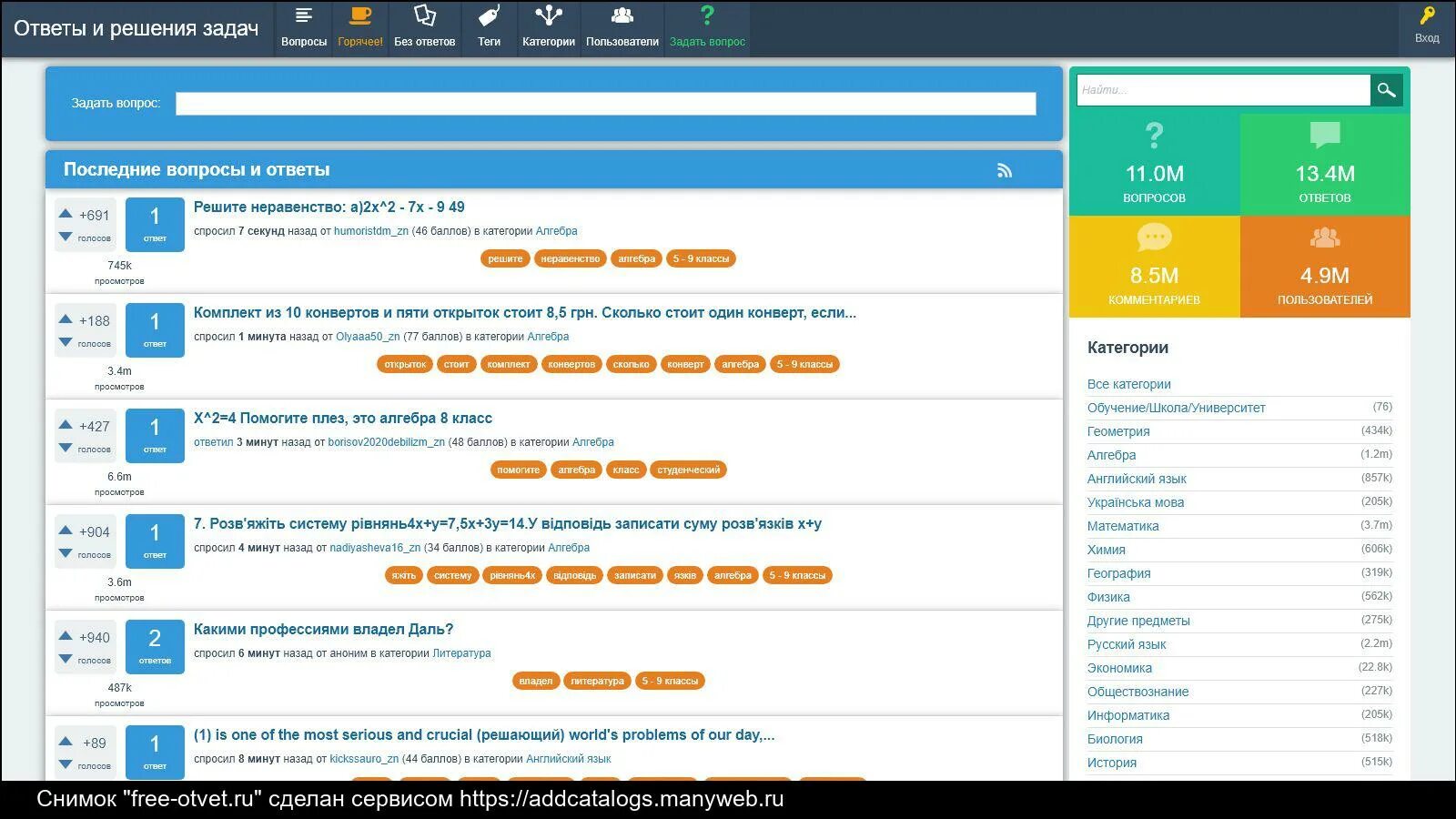Select Информатика category in sidebar
1456x819 pixels.
coord(1128,715)
